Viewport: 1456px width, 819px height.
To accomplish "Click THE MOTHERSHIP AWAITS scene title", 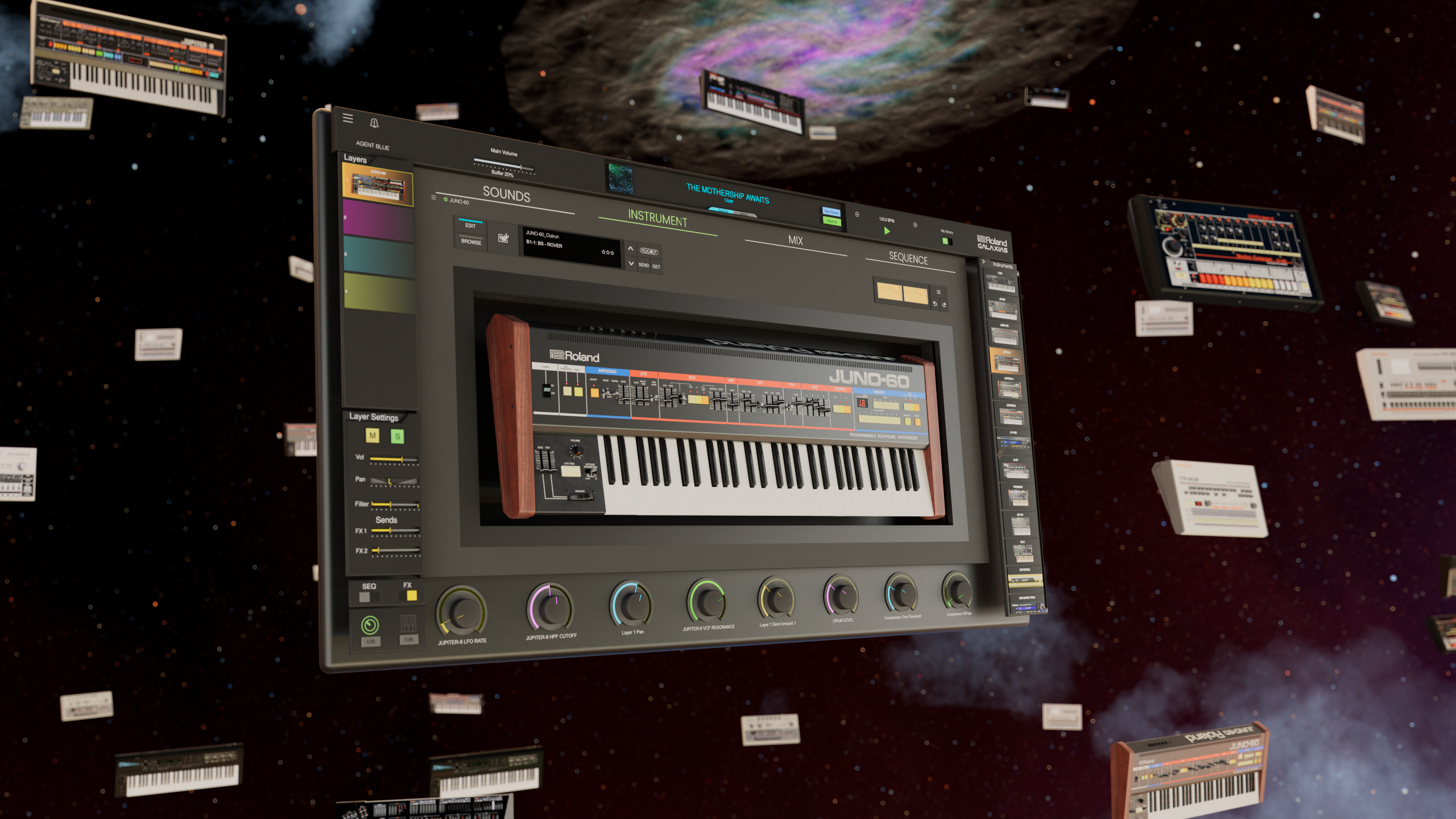I will point(727,193).
